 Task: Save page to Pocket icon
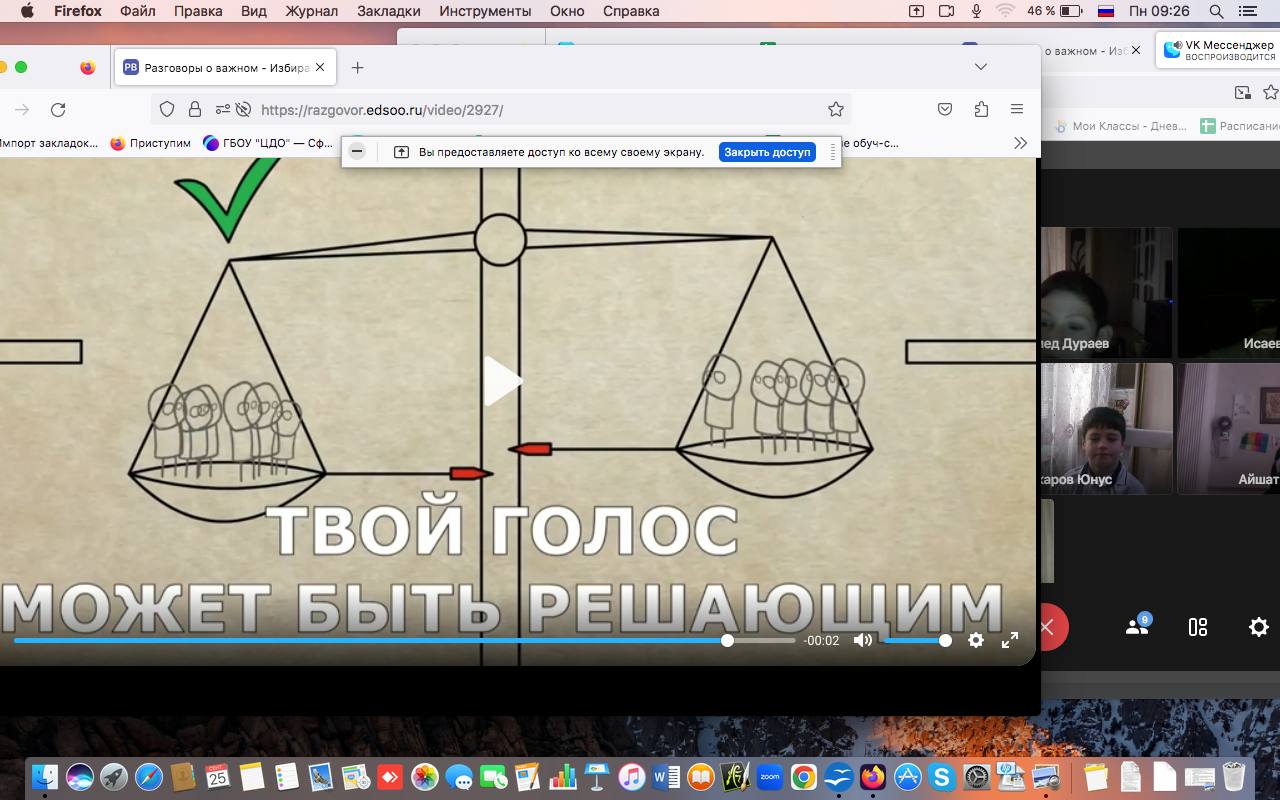pos(945,110)
